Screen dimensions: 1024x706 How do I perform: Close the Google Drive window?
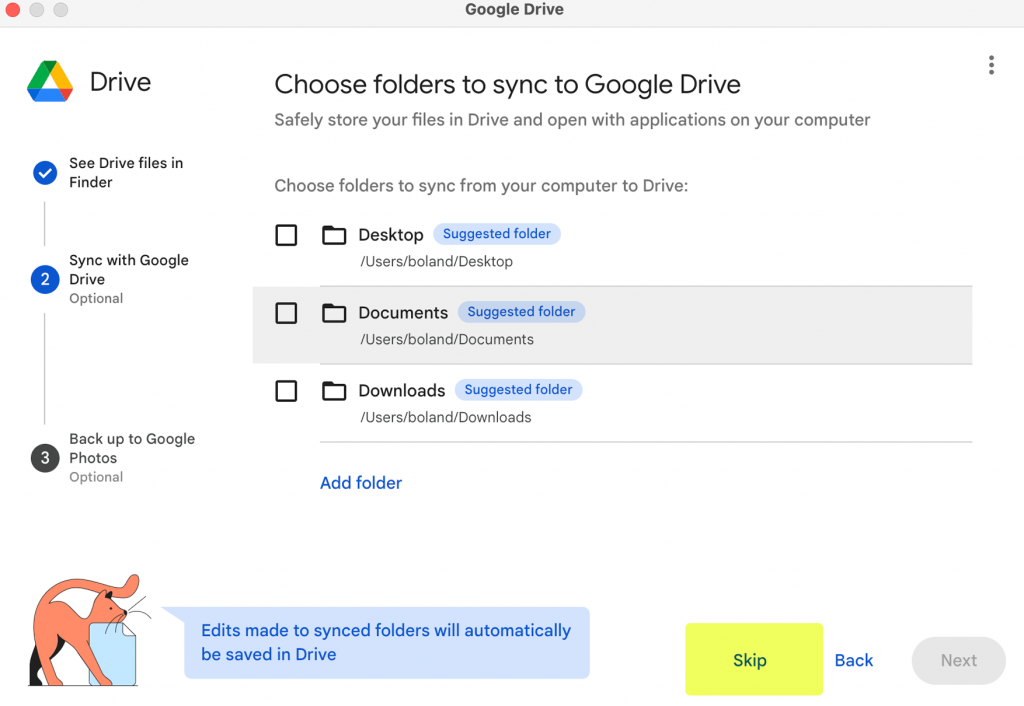[12, 9]
